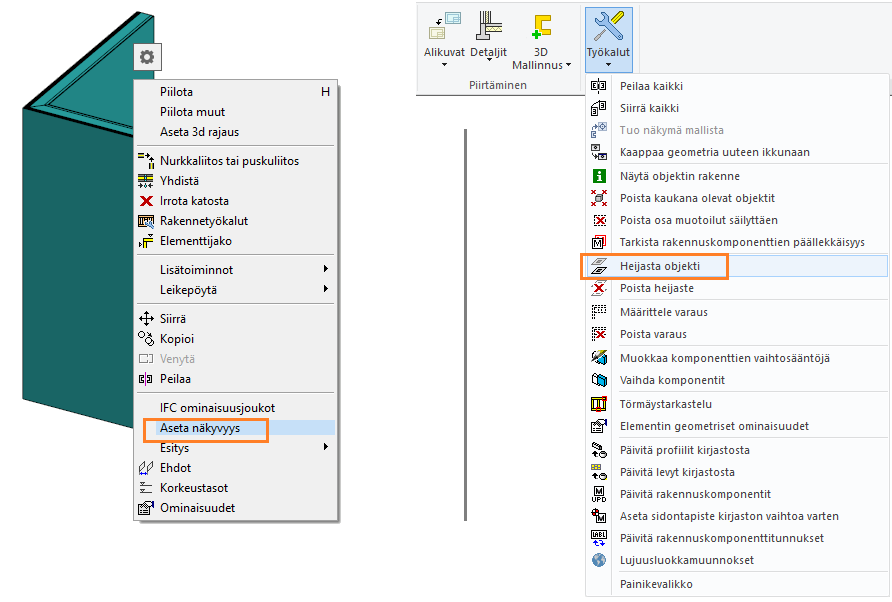Choose Aseta näkyvyys in the context menu
Image resolution: width=892 pixels, height=602 pixels.
tap(200, 428)
